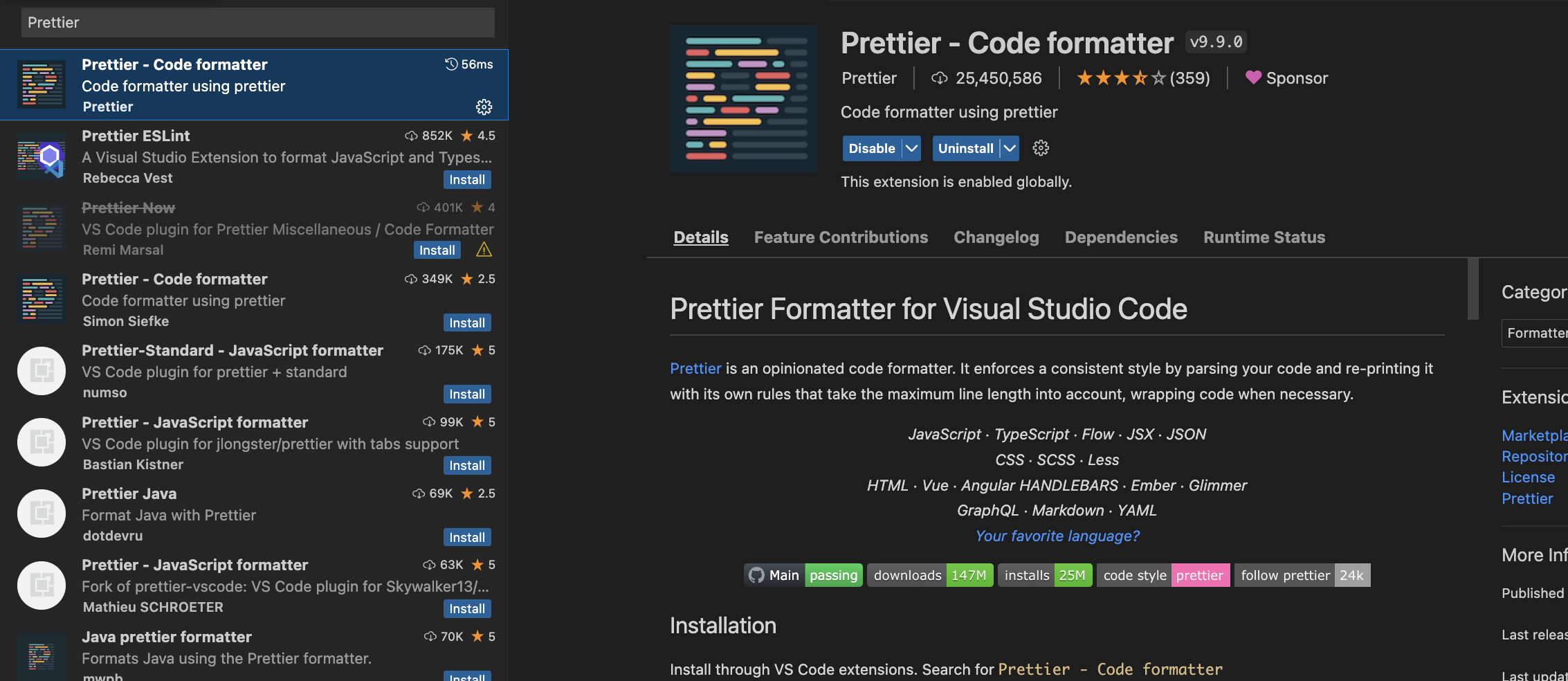The height and width of the screenshot is (681, 1568).
Task: Click the Mathieu SCHROETER extension icon
Action: [x=42, y=585]
